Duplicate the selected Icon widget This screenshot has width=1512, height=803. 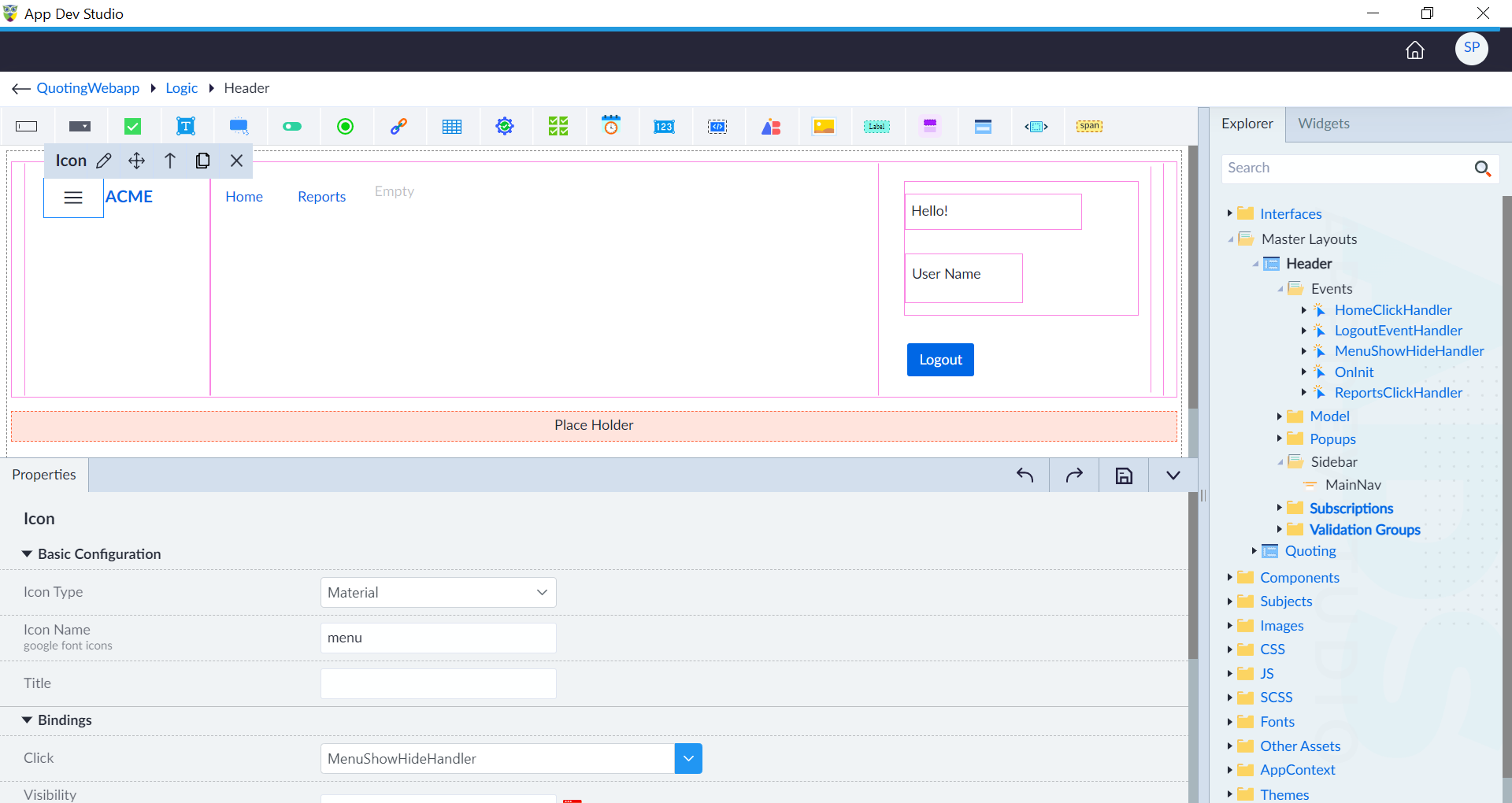[x=202, y=161]
